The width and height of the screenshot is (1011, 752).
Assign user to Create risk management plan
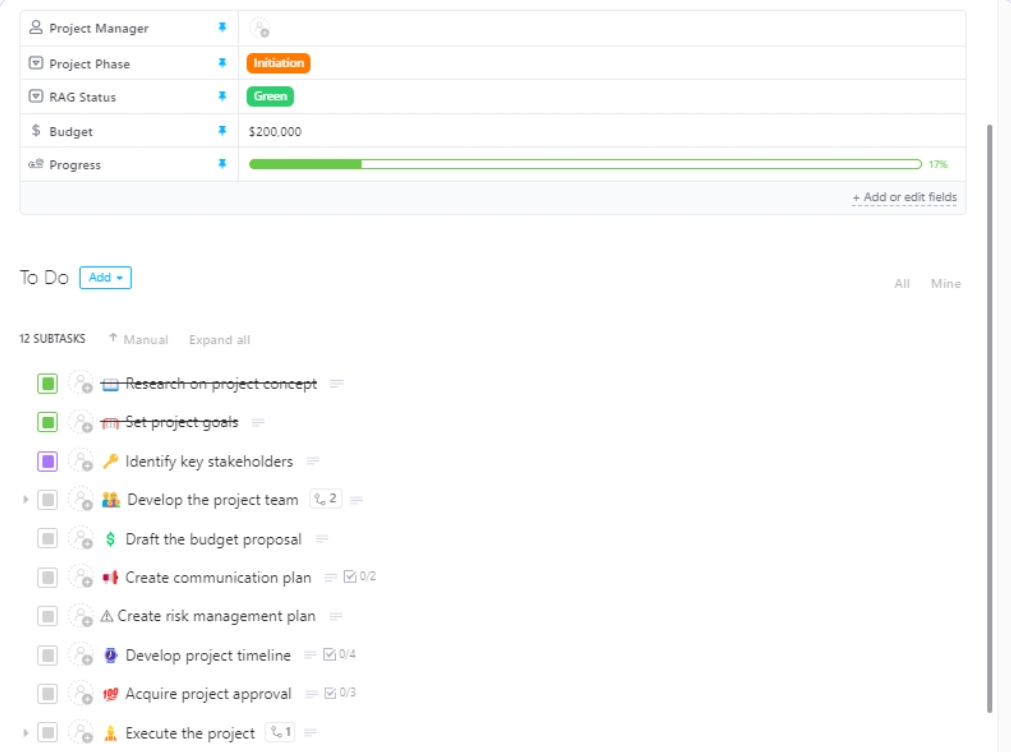click(x=82, y=616)
